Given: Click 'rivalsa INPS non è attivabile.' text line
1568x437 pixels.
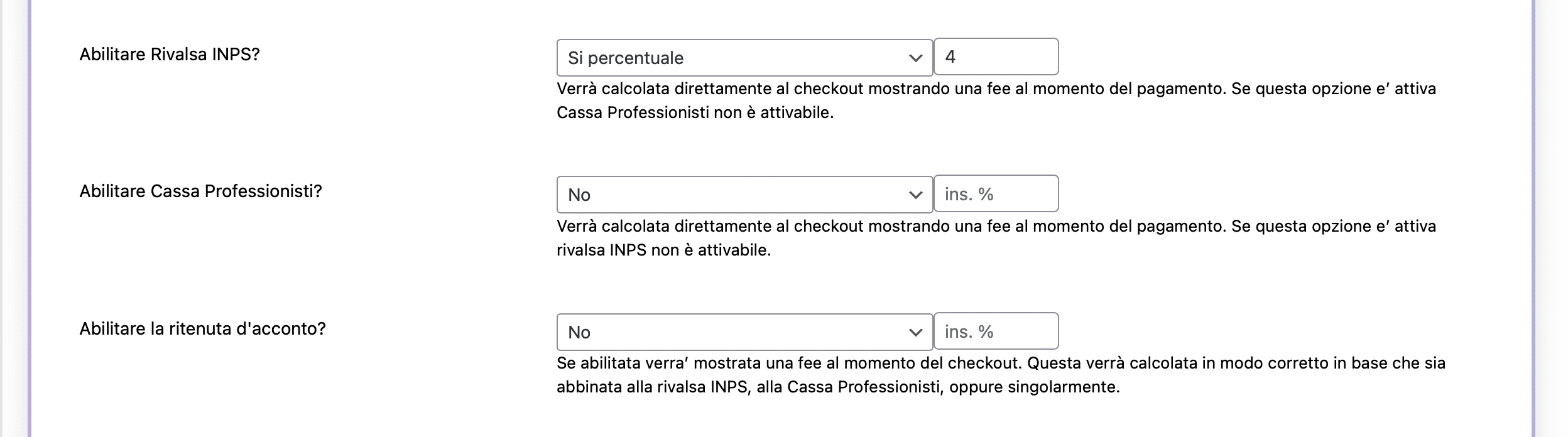Looking at the screenshot, I should (x=663, y=250).
